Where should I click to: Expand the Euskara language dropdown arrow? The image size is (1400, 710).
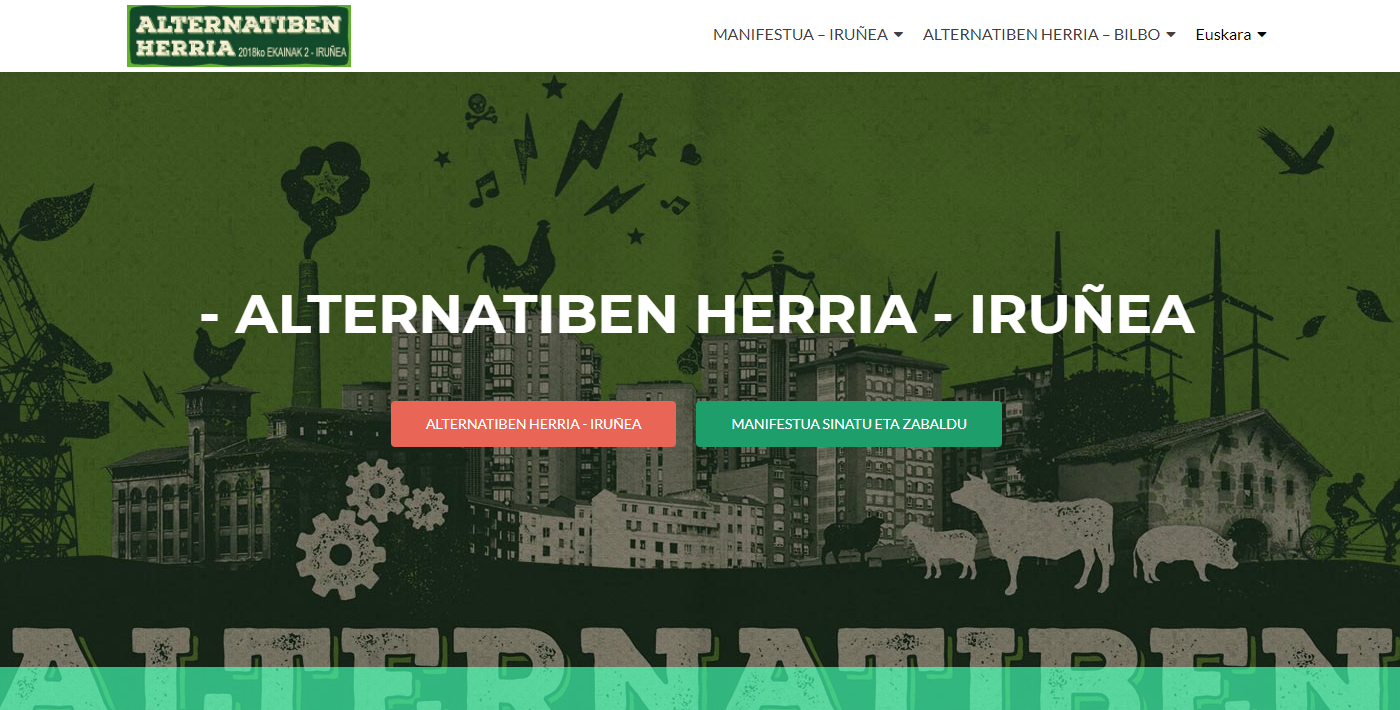1262,35
